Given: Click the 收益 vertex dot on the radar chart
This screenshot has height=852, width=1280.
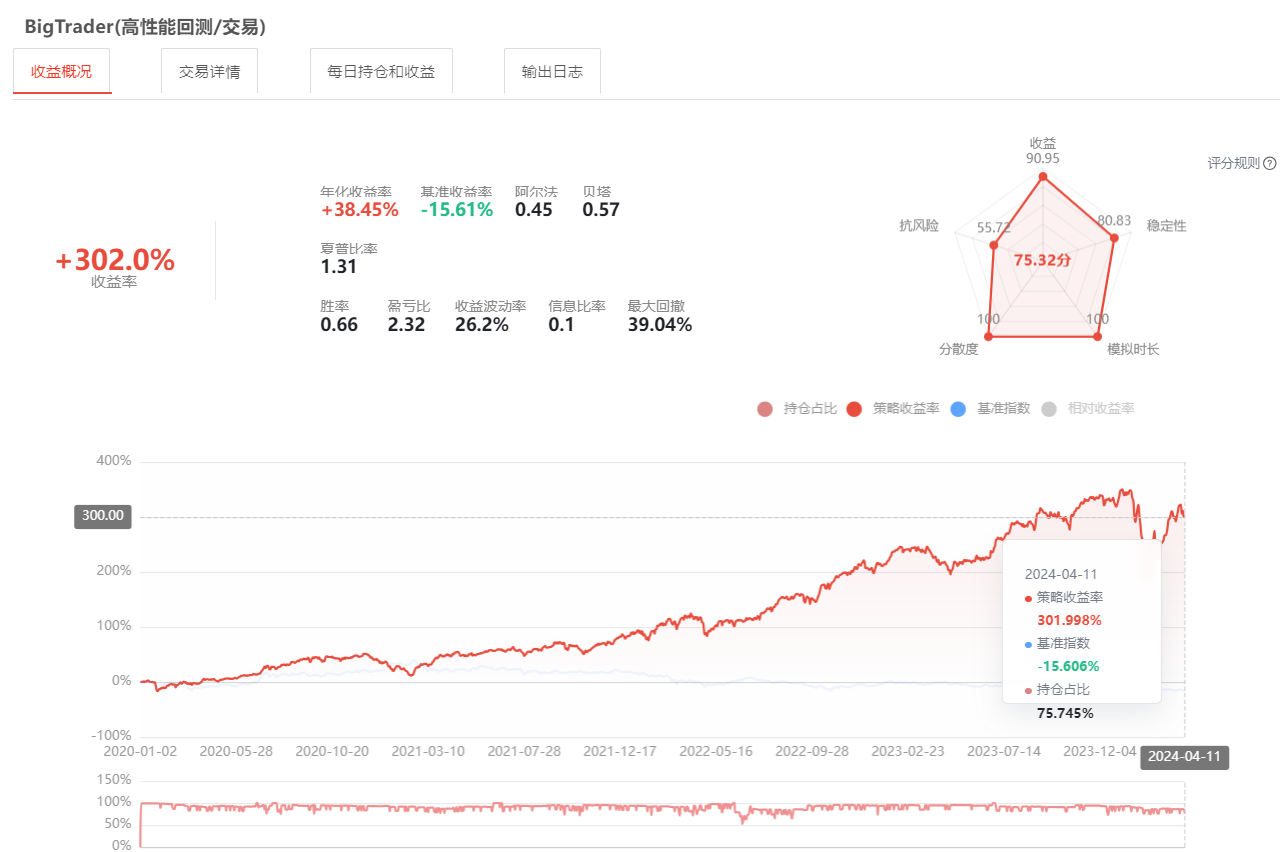Looking at the screenshot, I should 1043,178.
